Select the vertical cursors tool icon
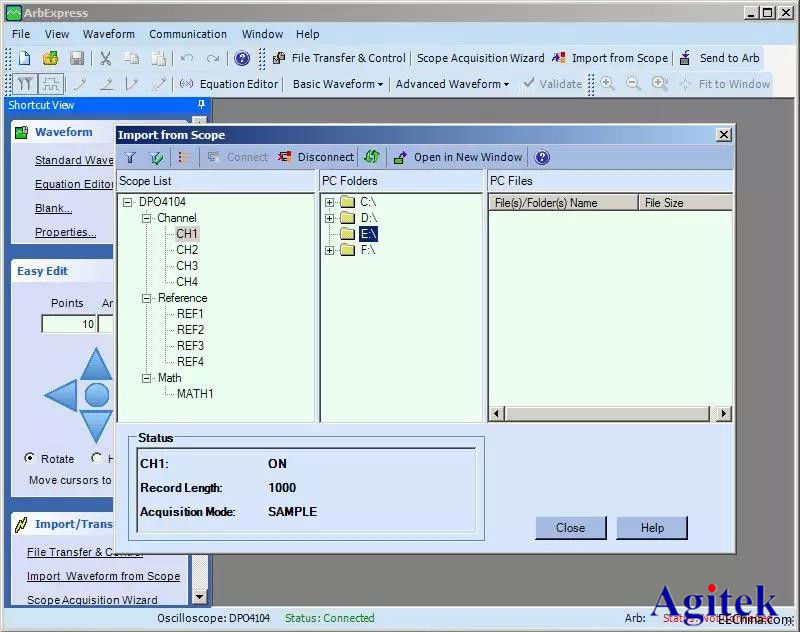 [x=26, y=84]
